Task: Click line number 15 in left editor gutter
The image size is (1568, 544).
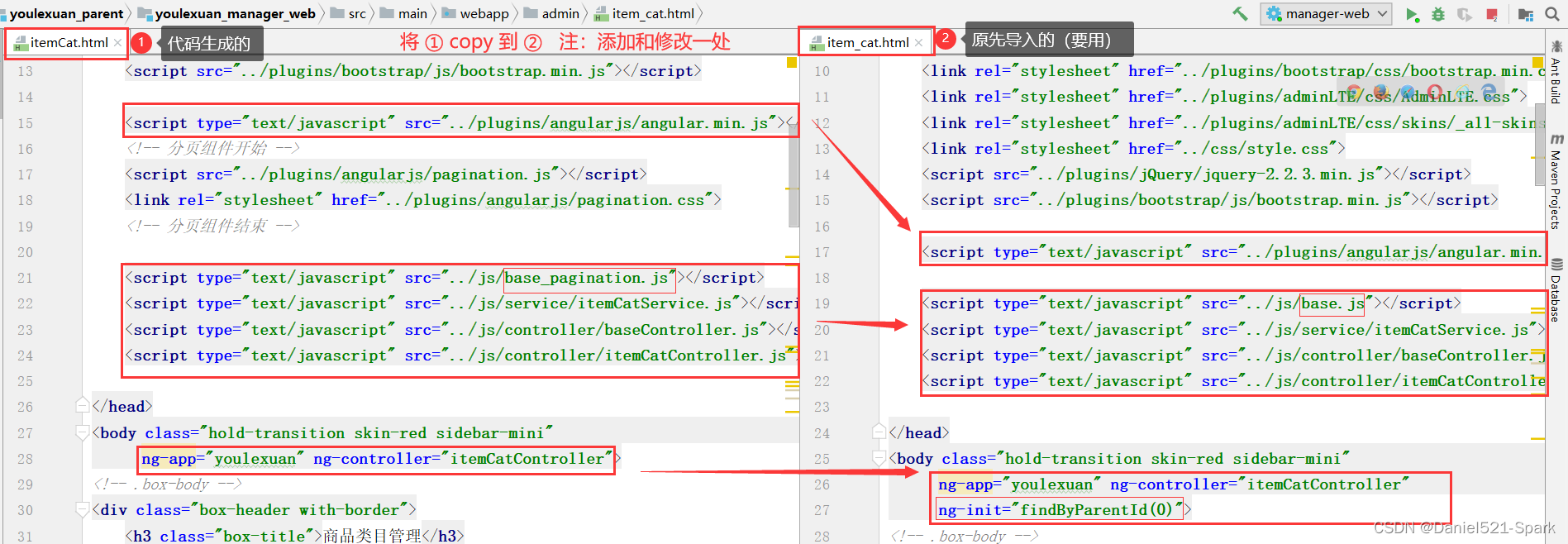Action: pos(25,123)
